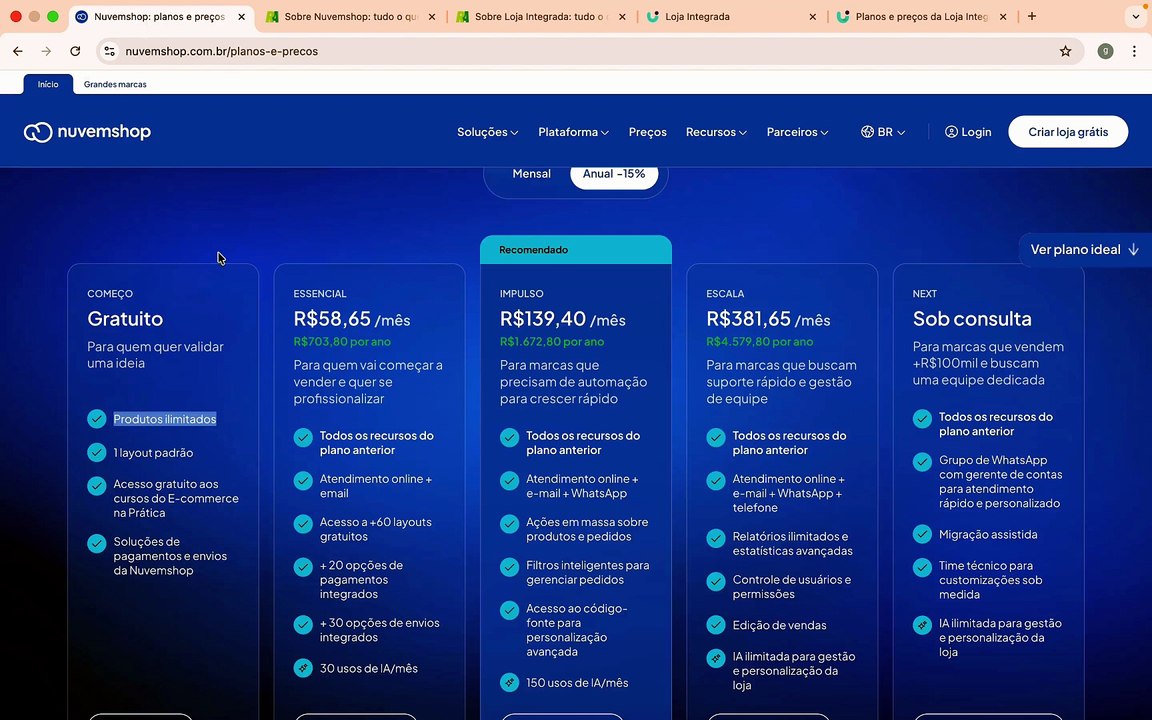Screen dimensions: 1152x720
Task: Click the globe language icon
Action: tap(868, 132)
